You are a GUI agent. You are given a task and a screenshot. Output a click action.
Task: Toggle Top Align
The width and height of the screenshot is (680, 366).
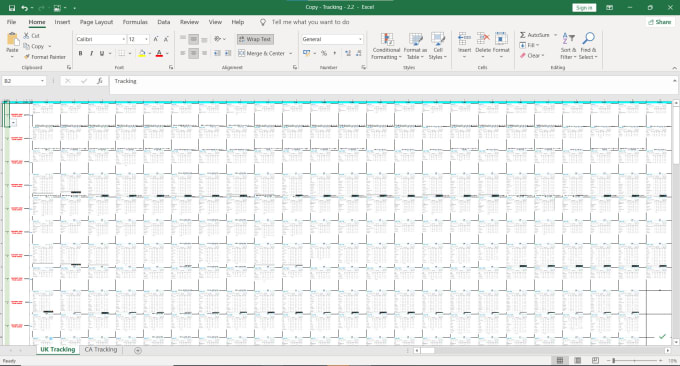coord(183,39)
